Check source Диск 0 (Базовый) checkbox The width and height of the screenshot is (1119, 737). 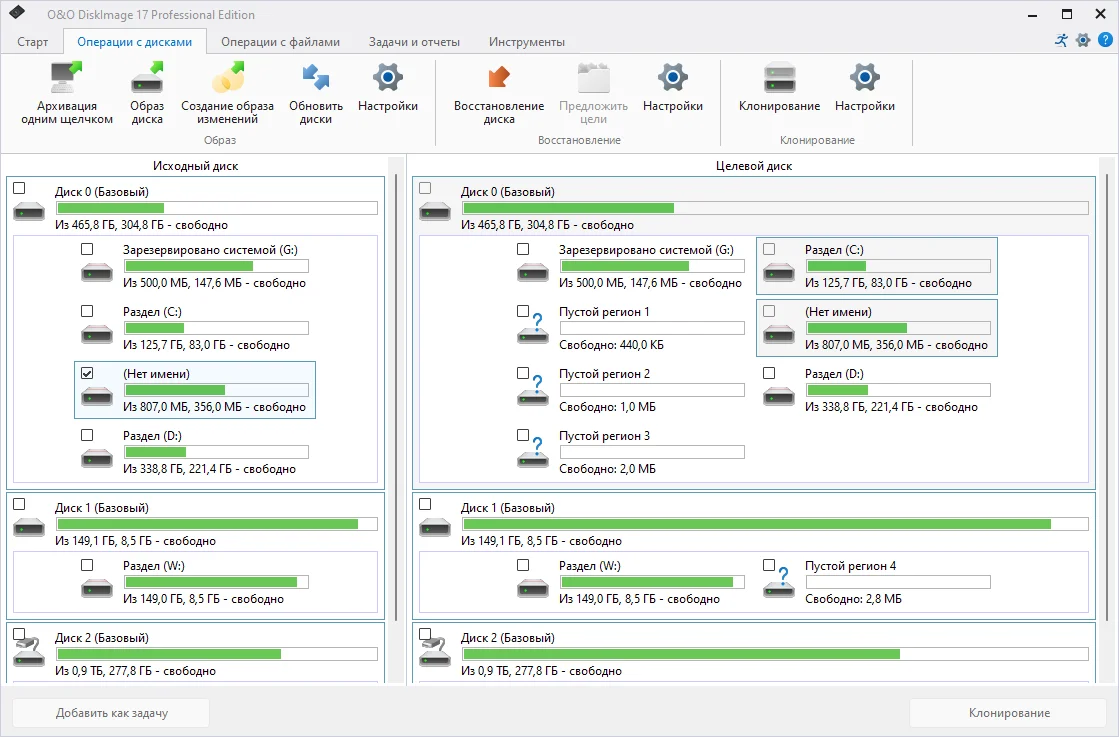(x=19, y=188)
